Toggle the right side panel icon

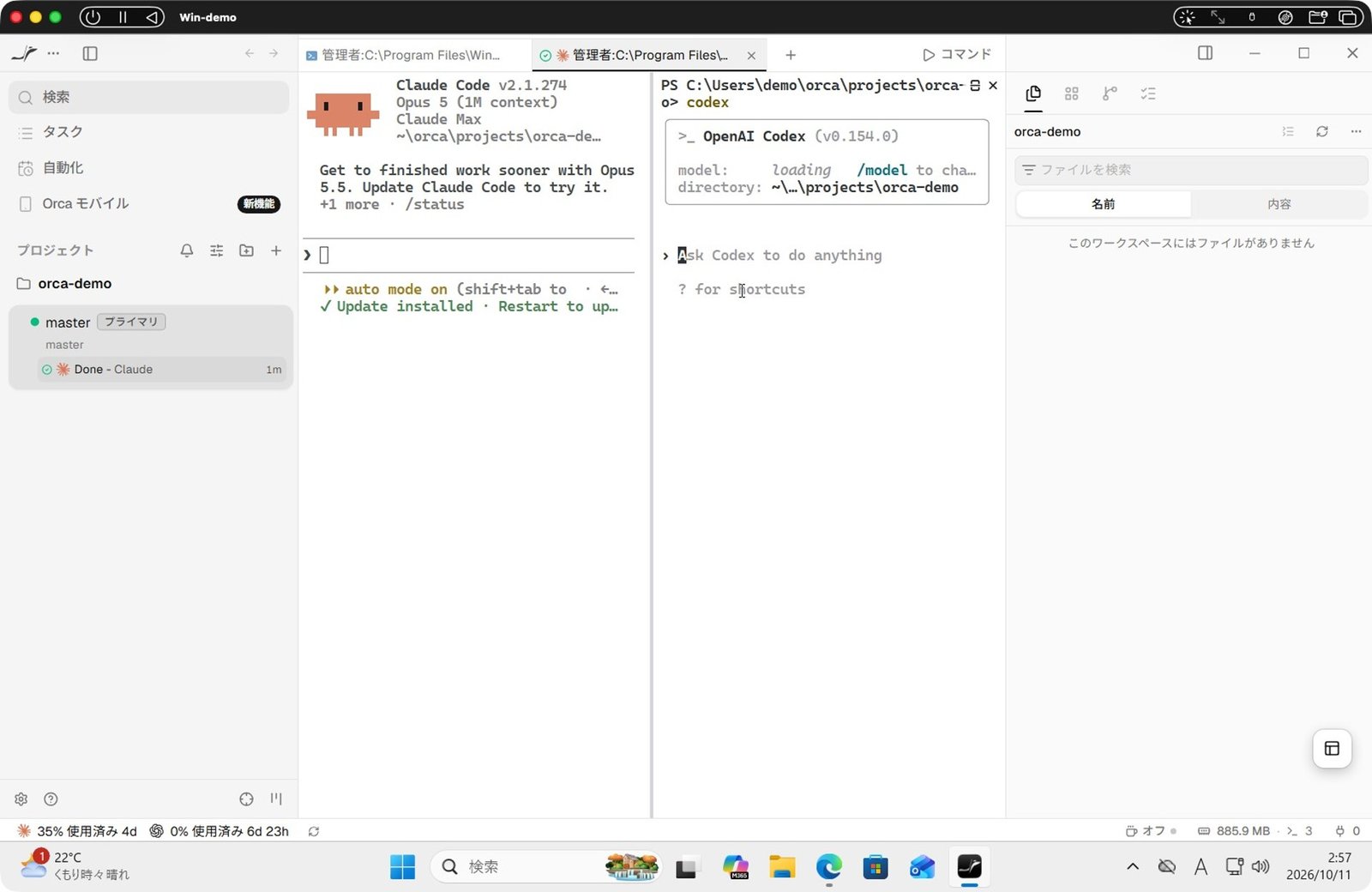1205,53
